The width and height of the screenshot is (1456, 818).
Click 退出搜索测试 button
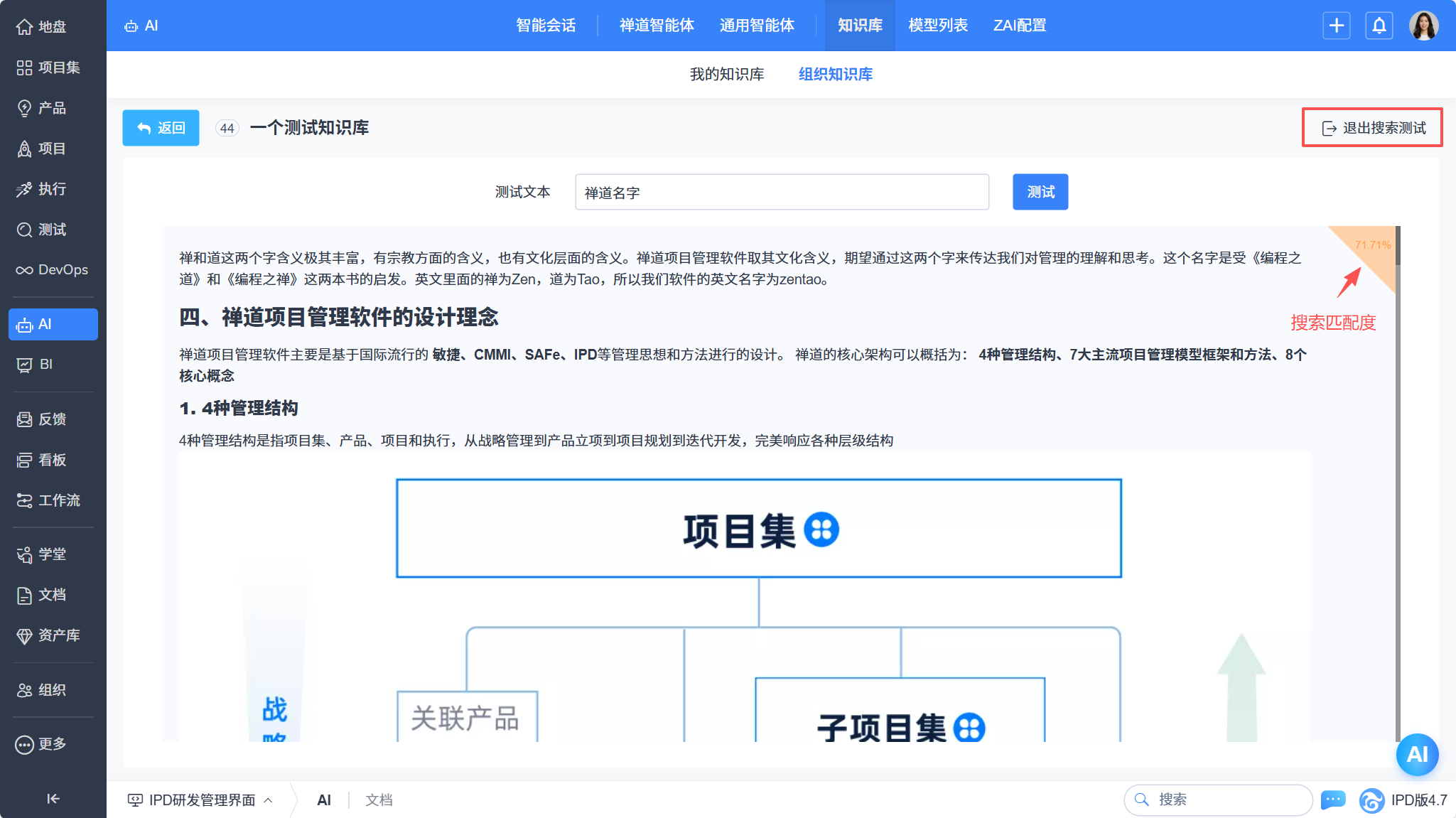pos(1372,128)
